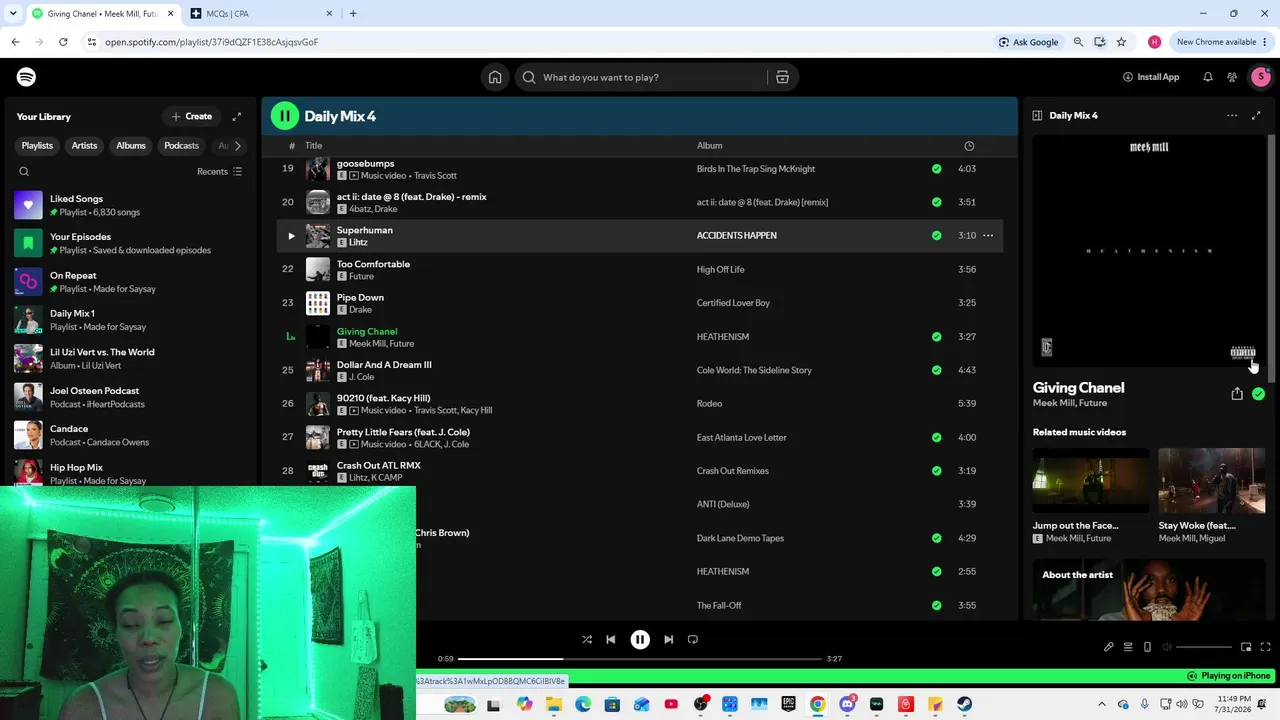
Task: Toggle repeat mode
Action: 693,640
